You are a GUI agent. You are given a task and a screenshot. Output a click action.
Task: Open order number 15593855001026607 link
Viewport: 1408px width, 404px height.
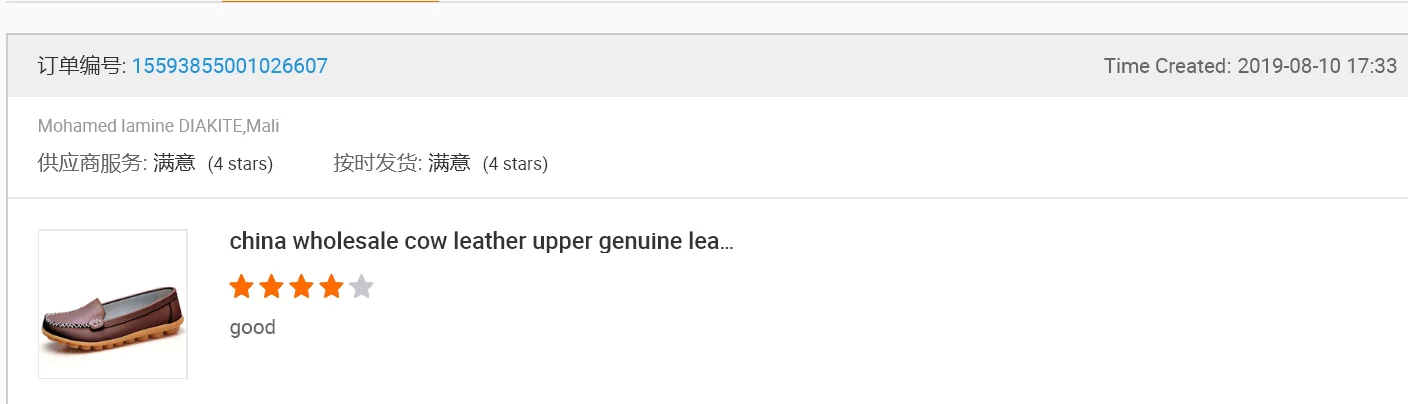230,66
